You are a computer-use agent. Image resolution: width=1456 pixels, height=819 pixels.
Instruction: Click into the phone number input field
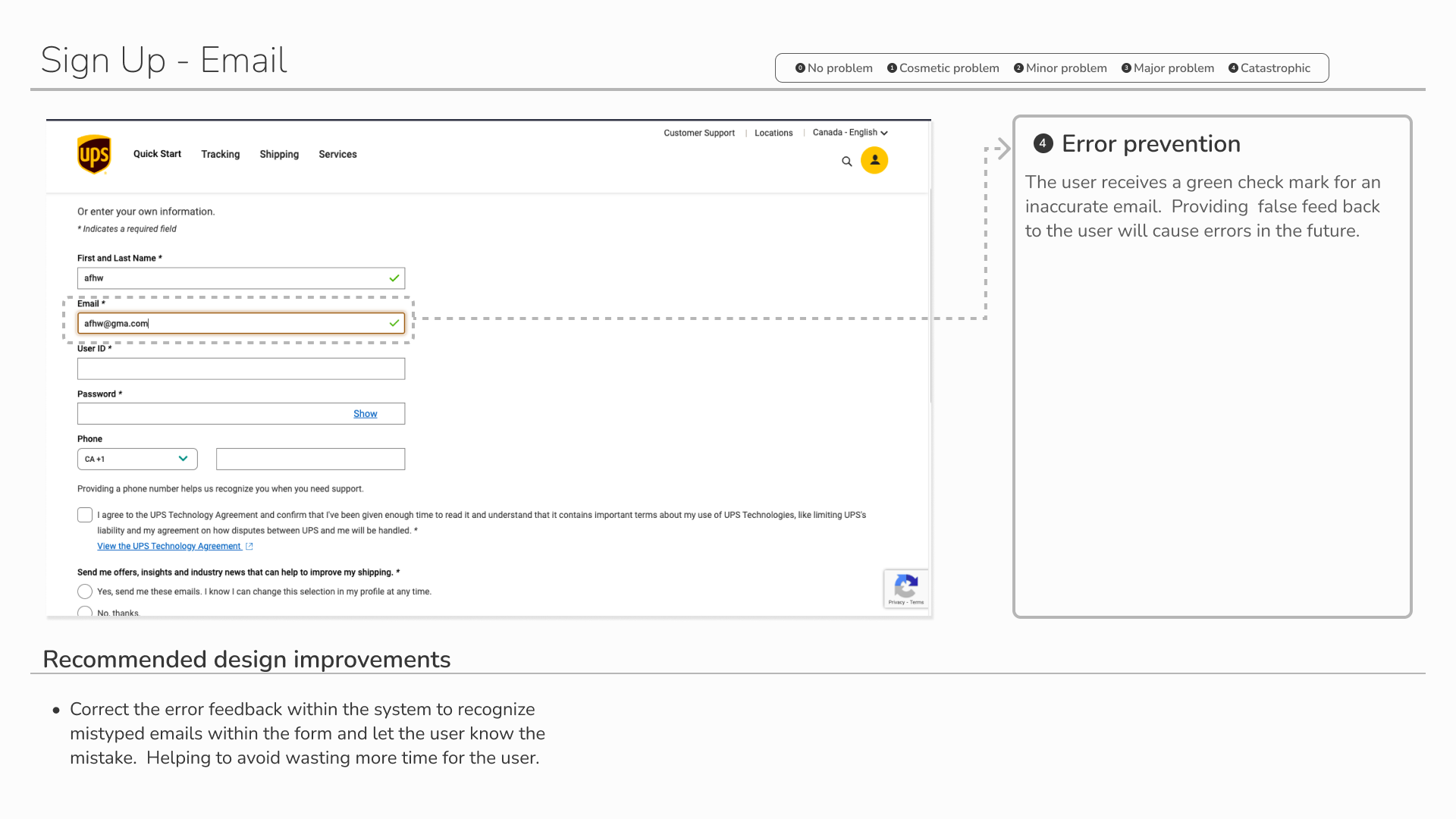(310, 459)
